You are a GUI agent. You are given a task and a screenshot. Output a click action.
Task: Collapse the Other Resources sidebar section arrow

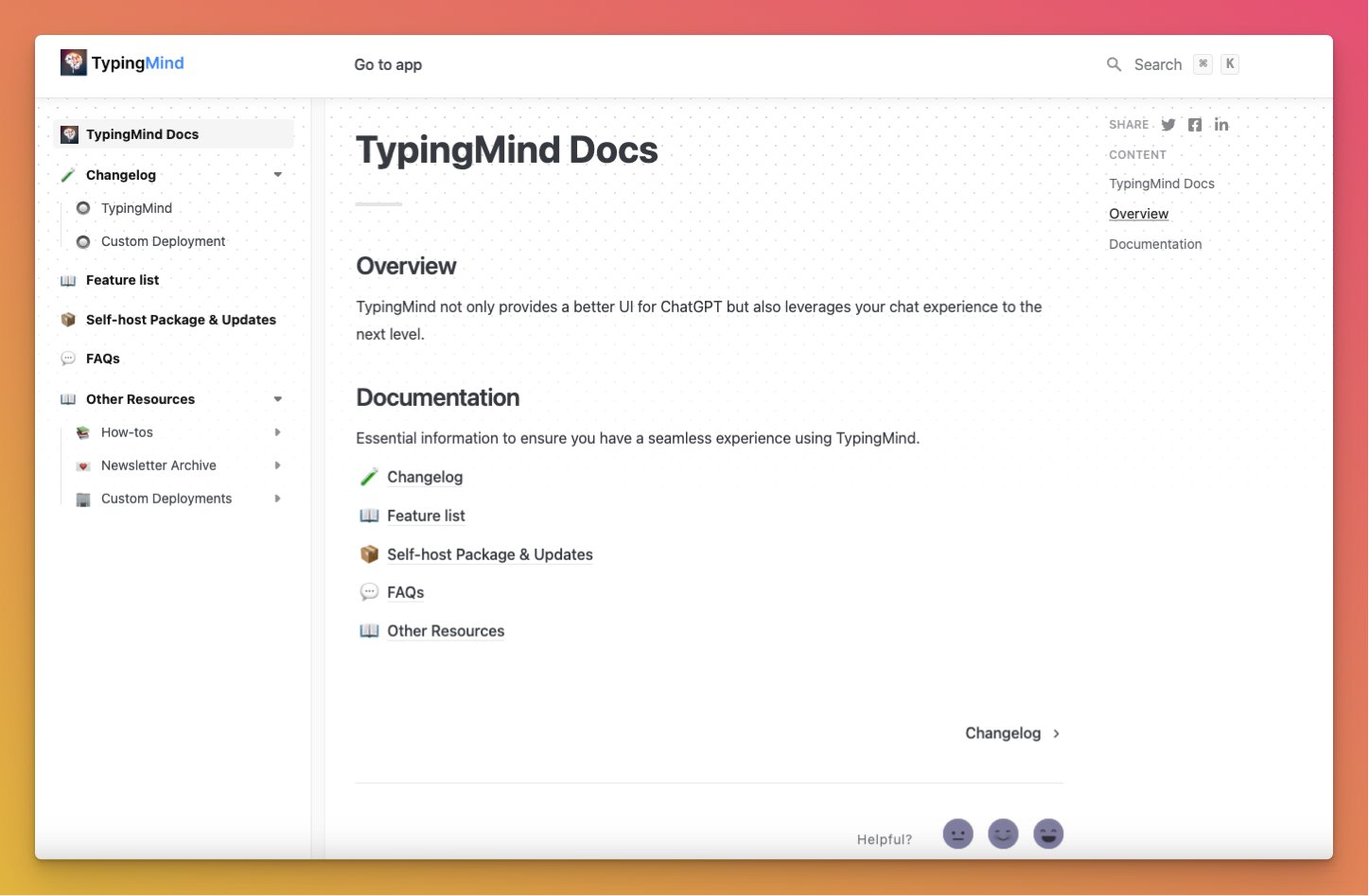(x=277, y=399)
